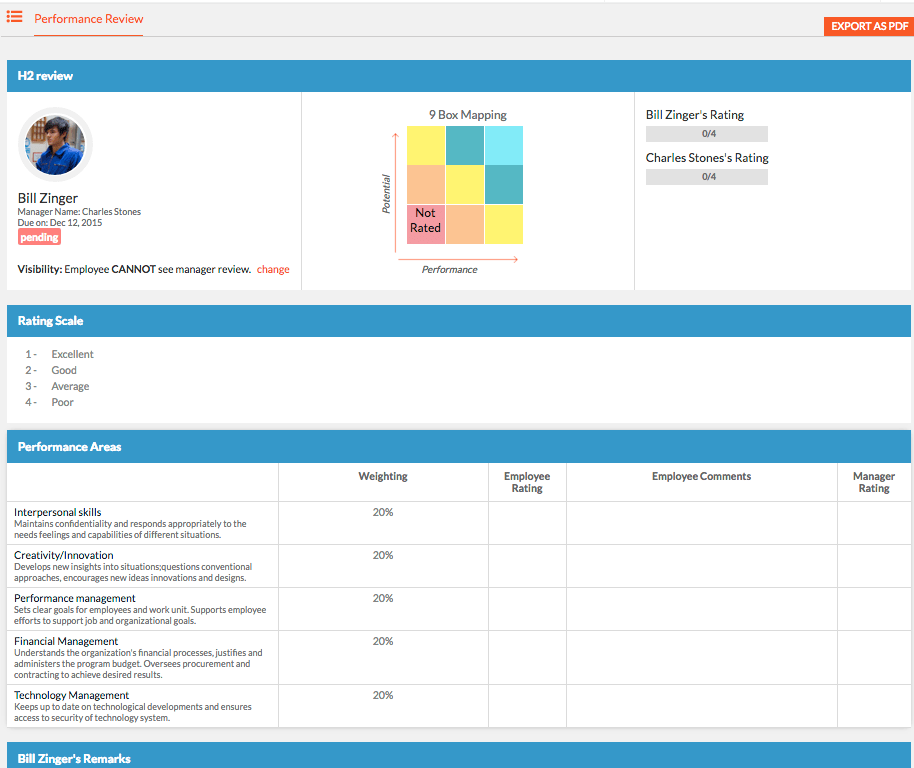
Task: Select the Performance Review tab
Action: pyautogui.click(x=89, y=19)
